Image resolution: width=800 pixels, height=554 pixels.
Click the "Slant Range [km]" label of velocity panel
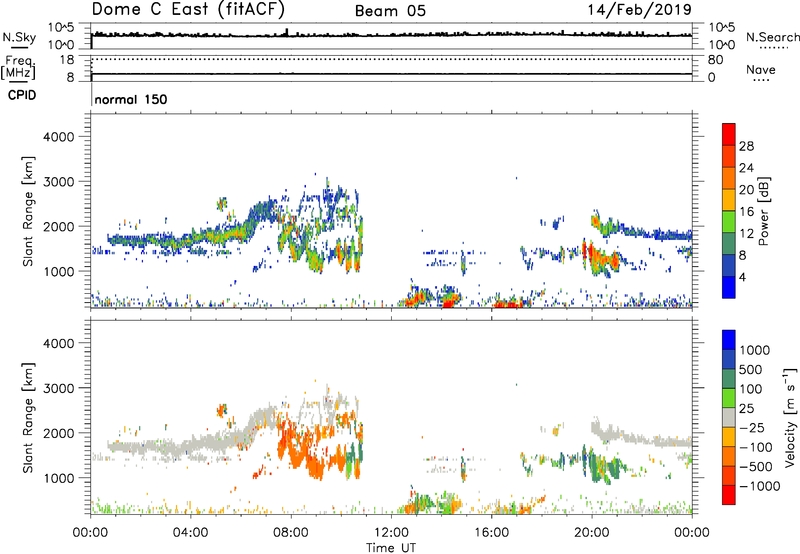[28, 418]
